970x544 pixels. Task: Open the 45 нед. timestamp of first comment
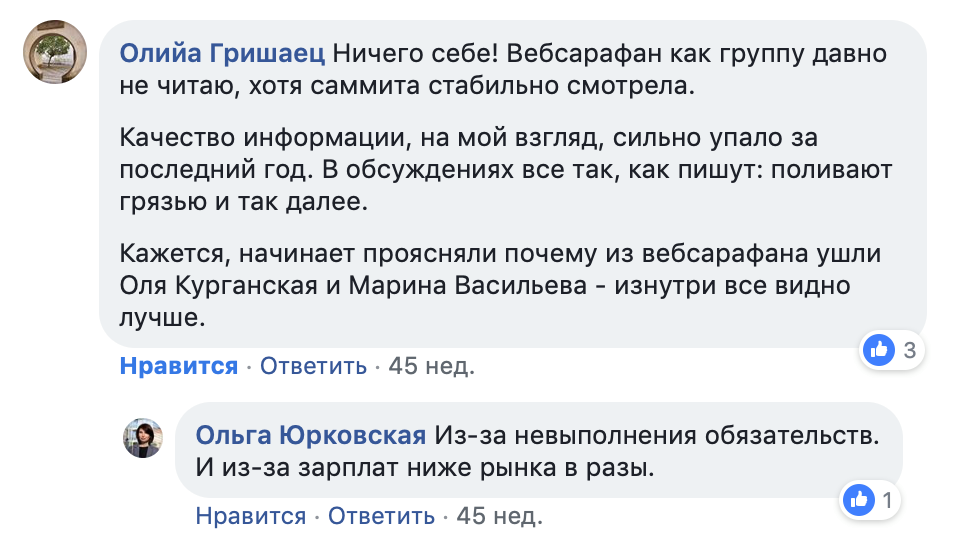point(431,366)
